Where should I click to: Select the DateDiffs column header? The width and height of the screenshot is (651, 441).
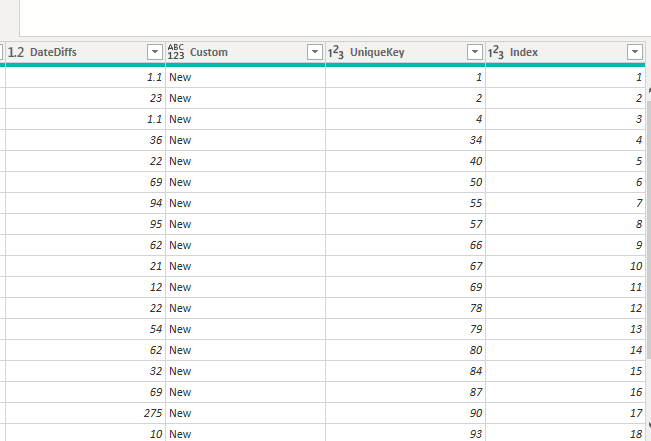60,52
